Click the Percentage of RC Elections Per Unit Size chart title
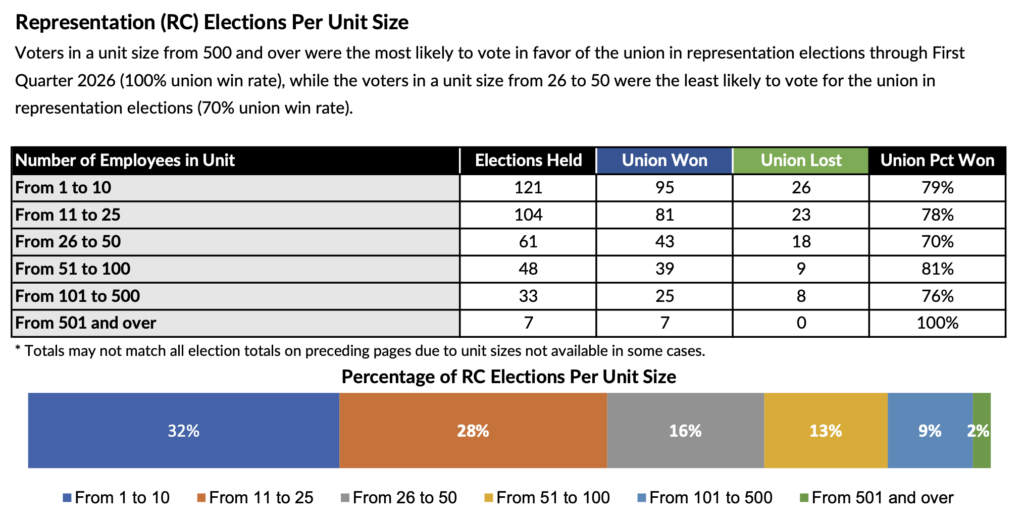 [x=509, y=377]
